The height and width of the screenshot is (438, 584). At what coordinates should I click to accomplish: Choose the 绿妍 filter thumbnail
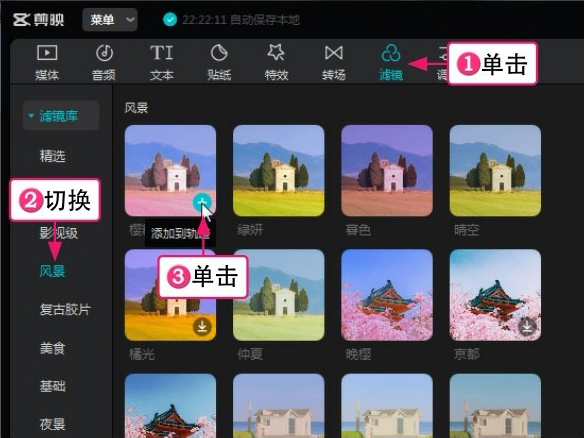[x=279, y=171]
